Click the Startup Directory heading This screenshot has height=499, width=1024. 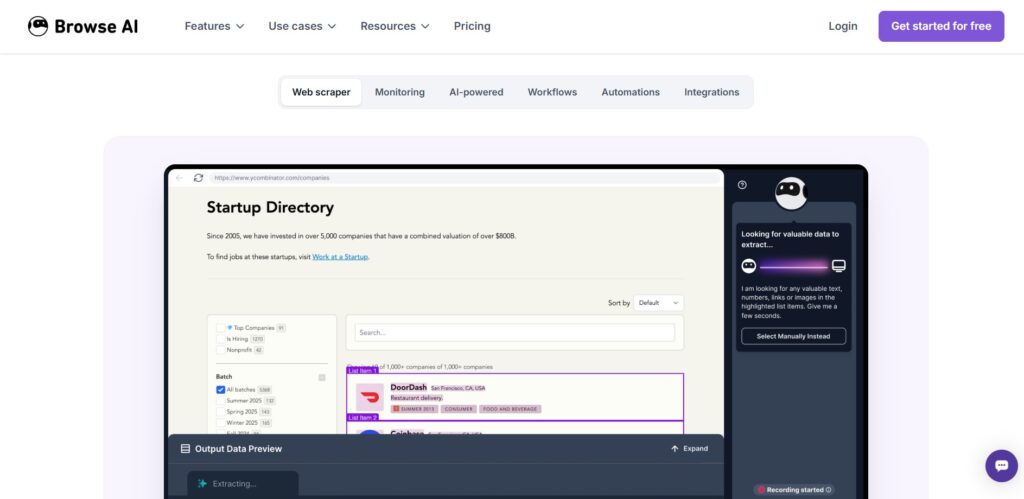(270, 208)
